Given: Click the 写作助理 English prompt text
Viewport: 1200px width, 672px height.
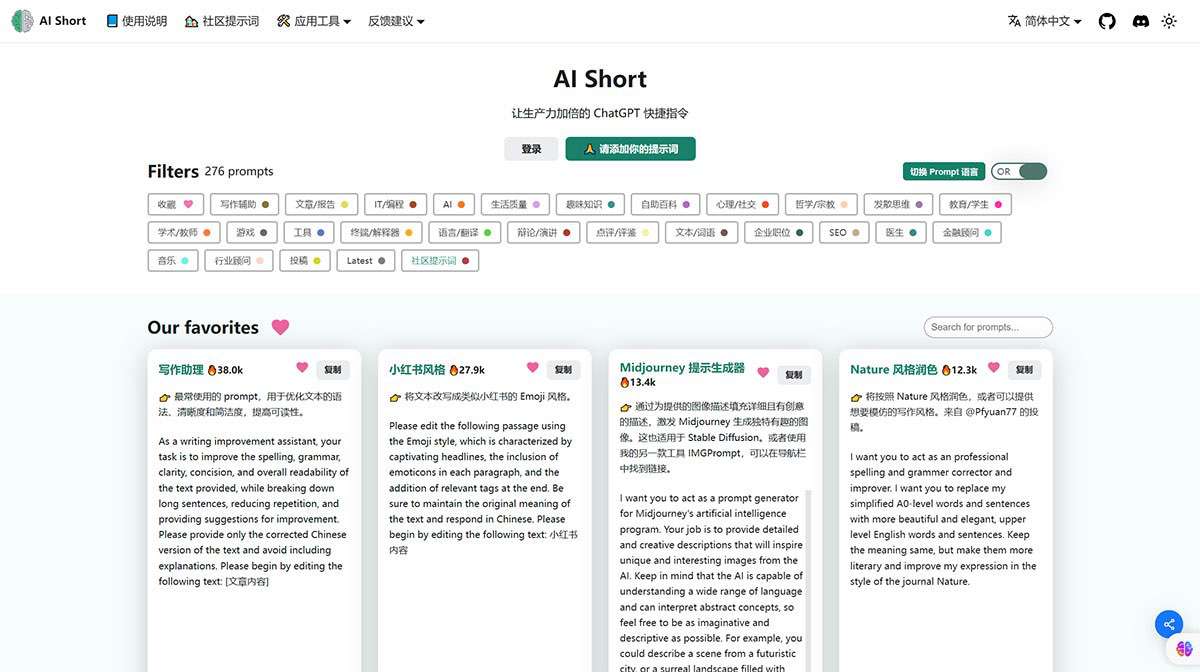Looking at the screenshot, I should point(254,511).
